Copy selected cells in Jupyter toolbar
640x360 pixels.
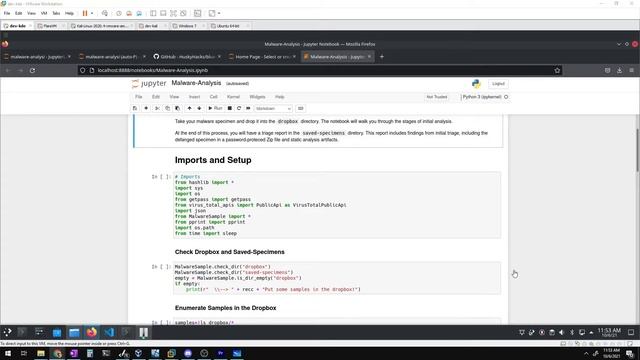click(167, 109)
